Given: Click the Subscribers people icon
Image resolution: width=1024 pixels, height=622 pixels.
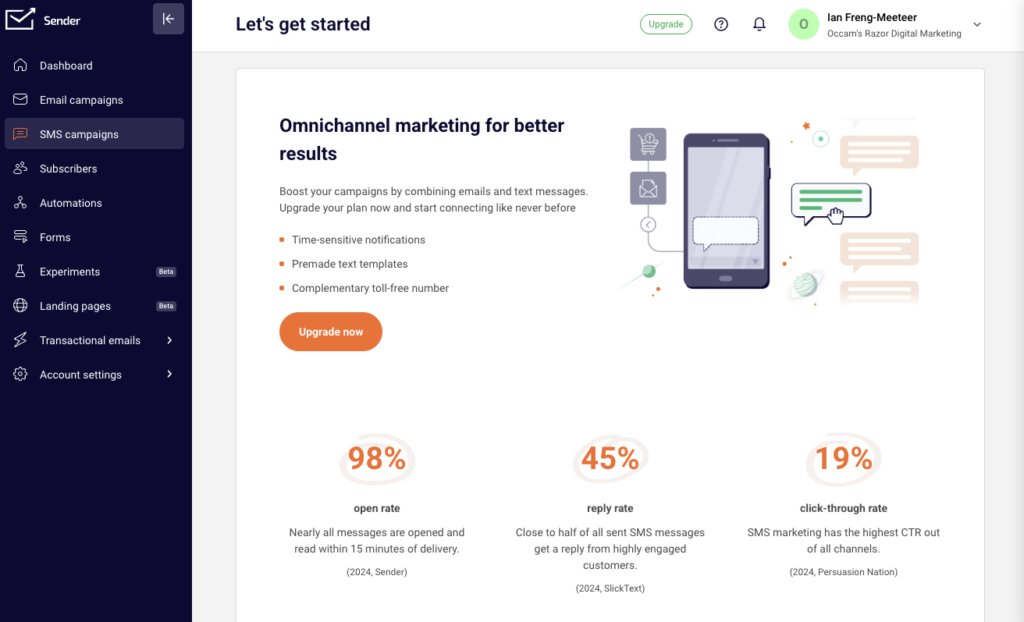Looking at the screenshot, I should (x=20, y=169).
